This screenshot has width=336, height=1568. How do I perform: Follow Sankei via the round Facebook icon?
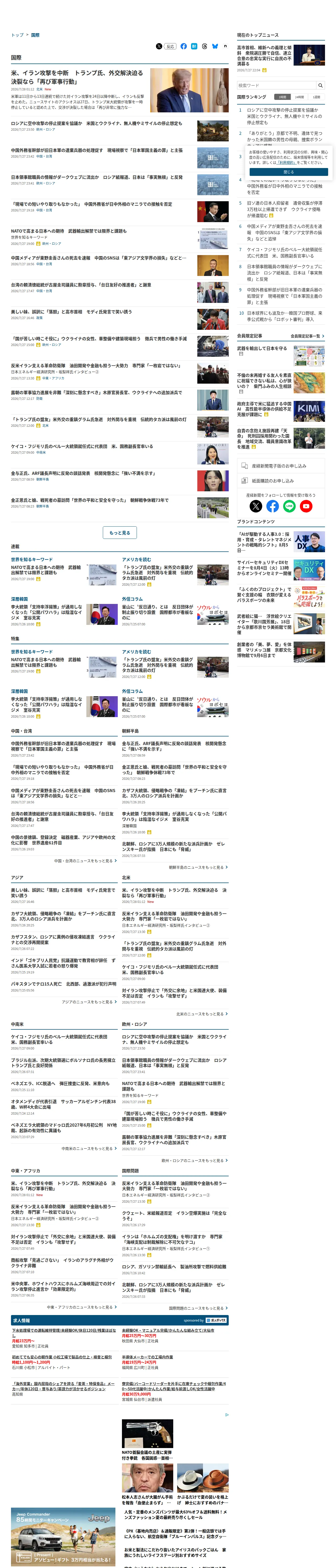pos(273,506)
